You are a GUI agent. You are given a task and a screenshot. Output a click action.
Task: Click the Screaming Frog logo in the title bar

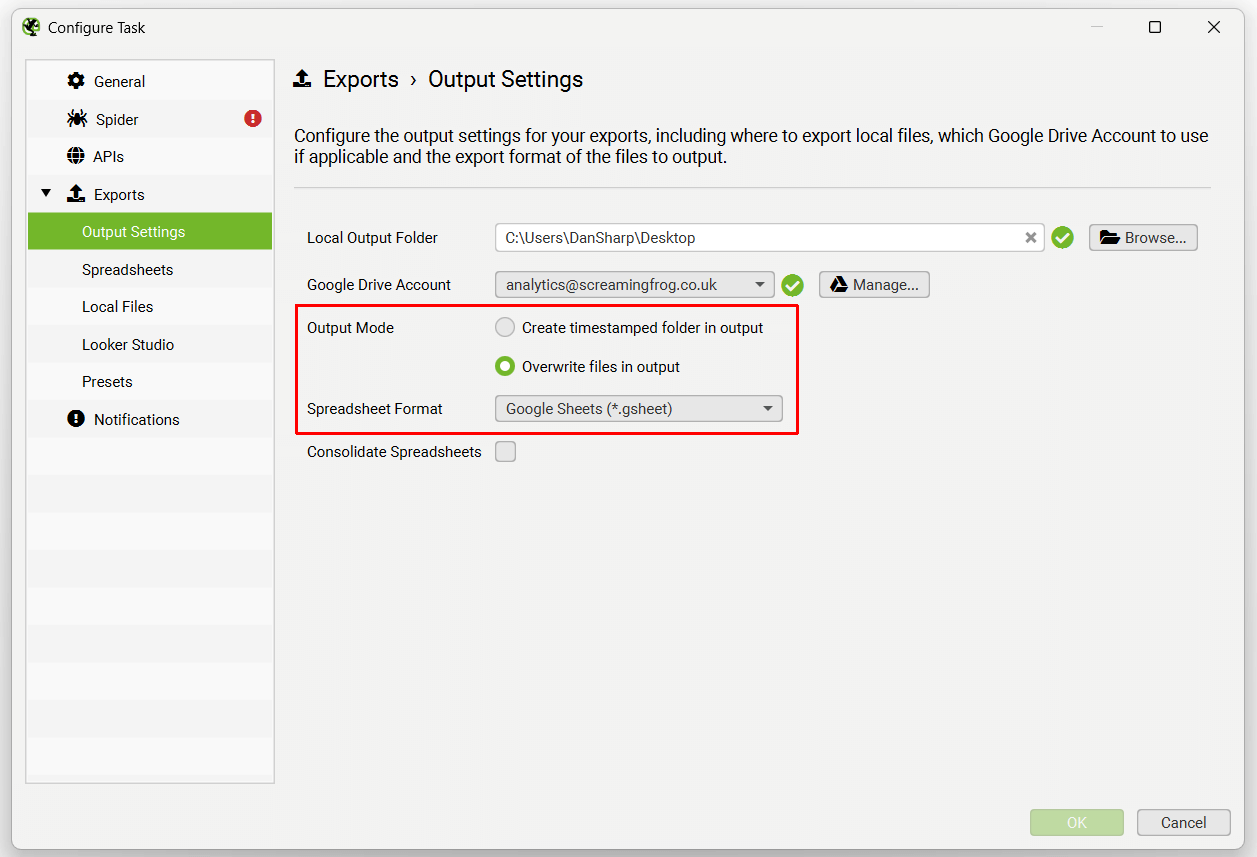[30, 26]
